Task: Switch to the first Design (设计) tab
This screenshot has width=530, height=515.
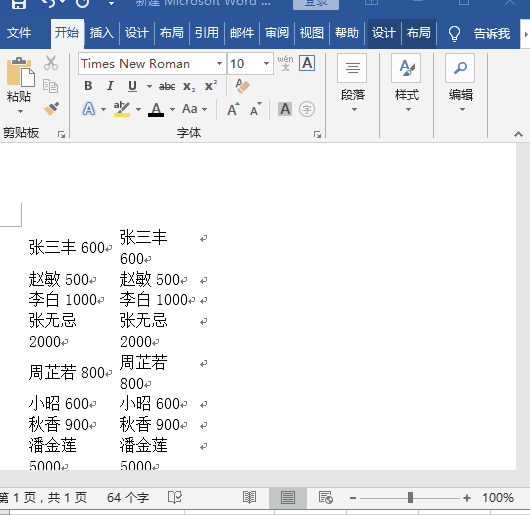Action: click(137, 33)
